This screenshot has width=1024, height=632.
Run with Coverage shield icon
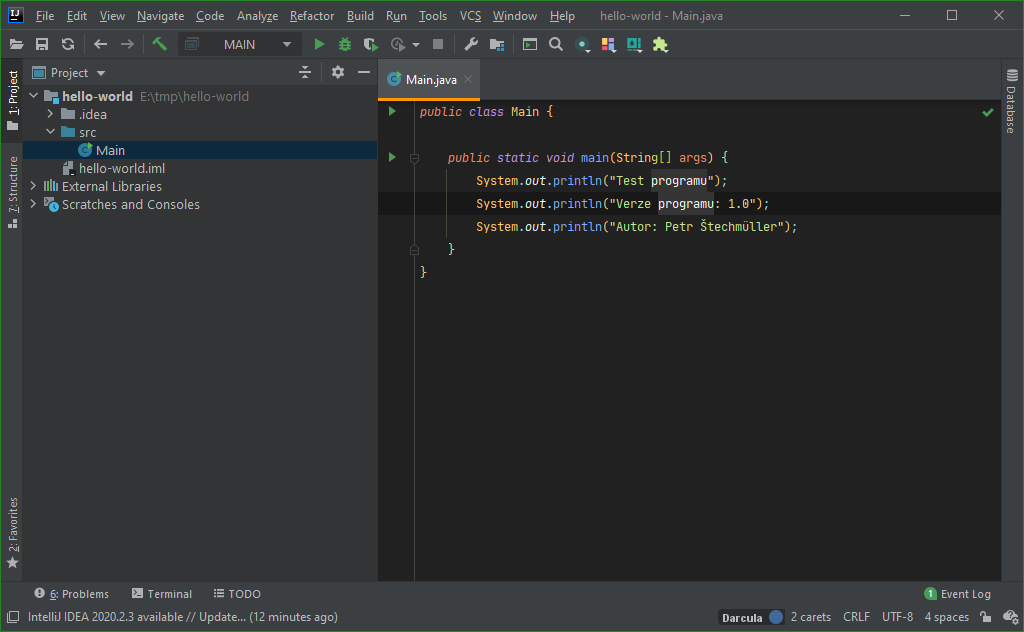click(x=371, y=44)
